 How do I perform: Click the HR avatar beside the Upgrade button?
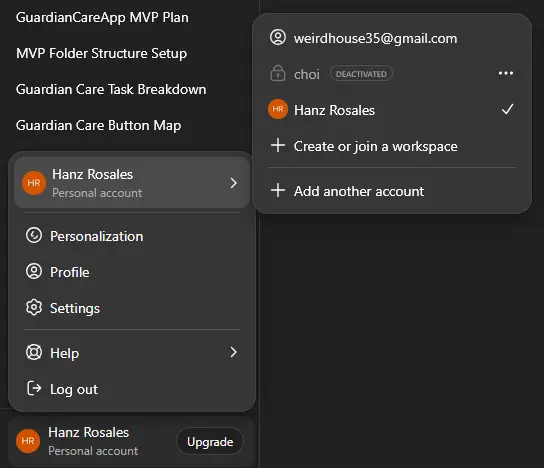click(x=28, y=441)
